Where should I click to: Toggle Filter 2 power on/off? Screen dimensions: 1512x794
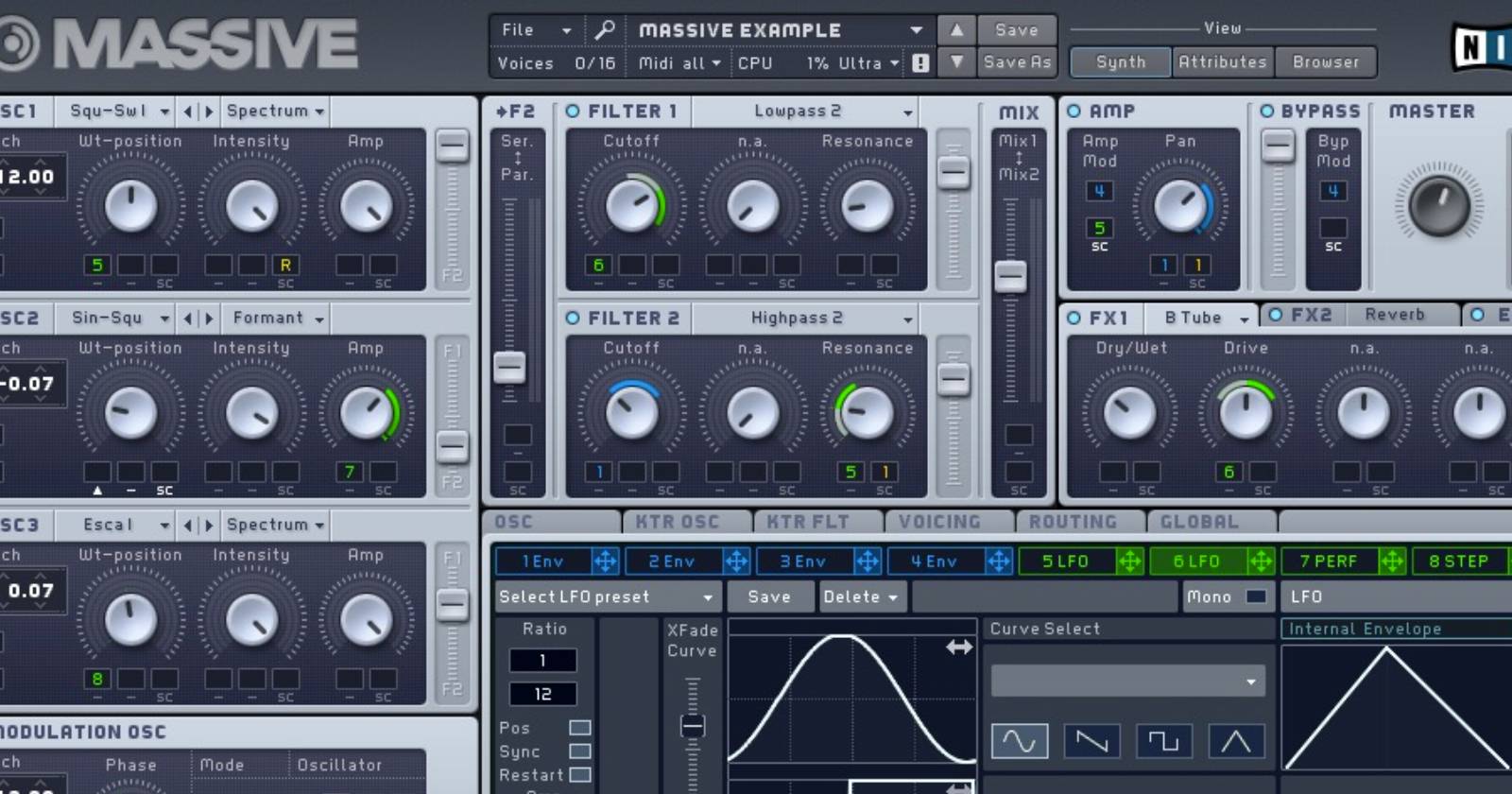(x=573, y=319)
